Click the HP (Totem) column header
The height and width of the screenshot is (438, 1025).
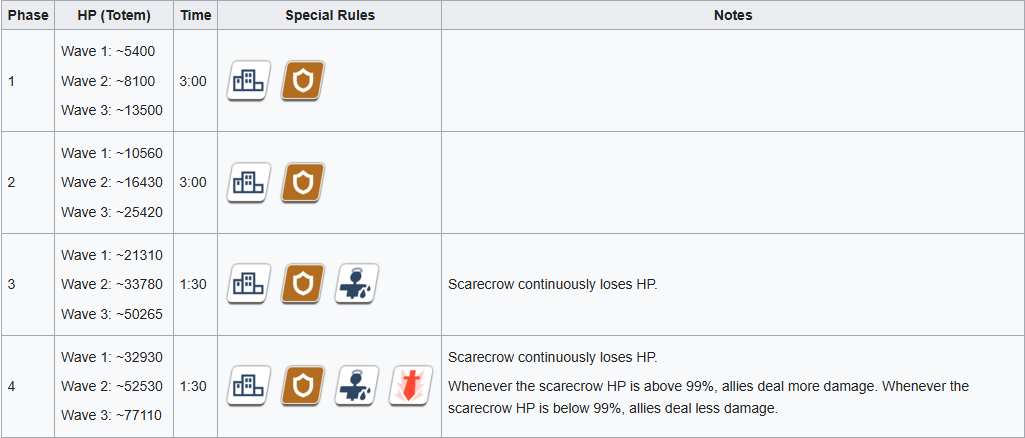point(114,15)
